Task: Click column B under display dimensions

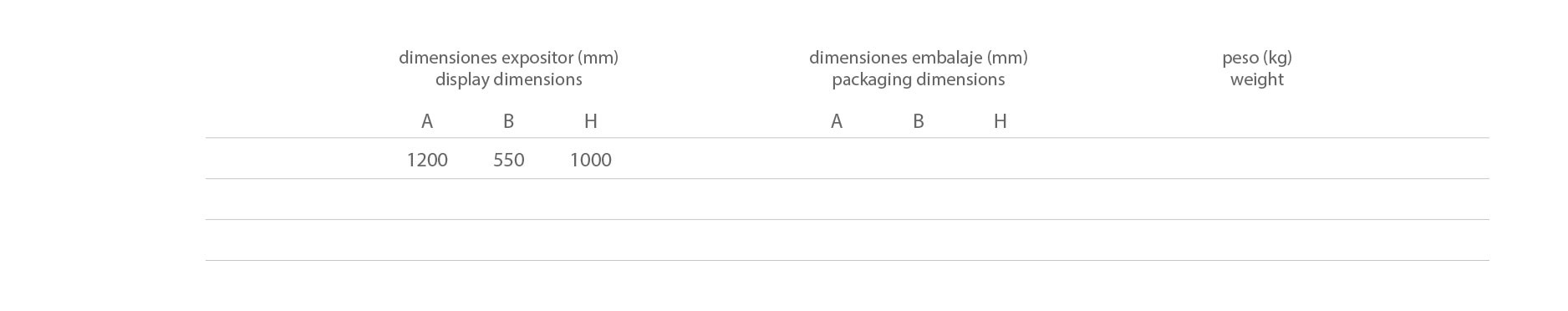Action: (x=508, y=121)
